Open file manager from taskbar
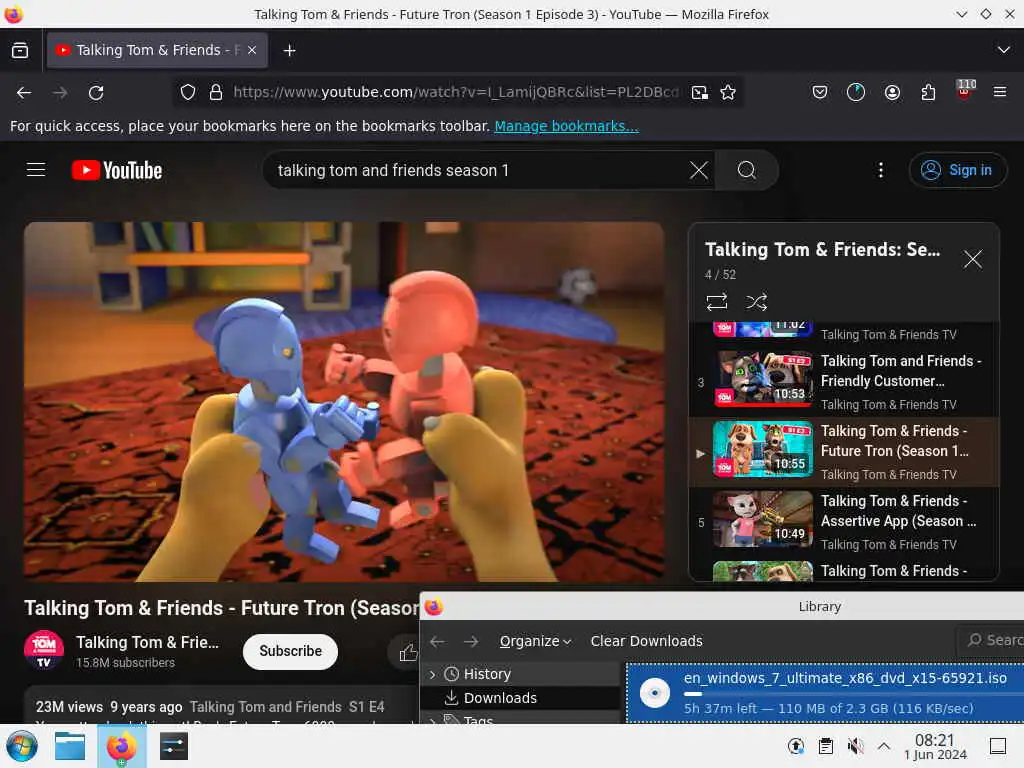1024x768 pixels. pyautogui.click(x=70, y=746)
